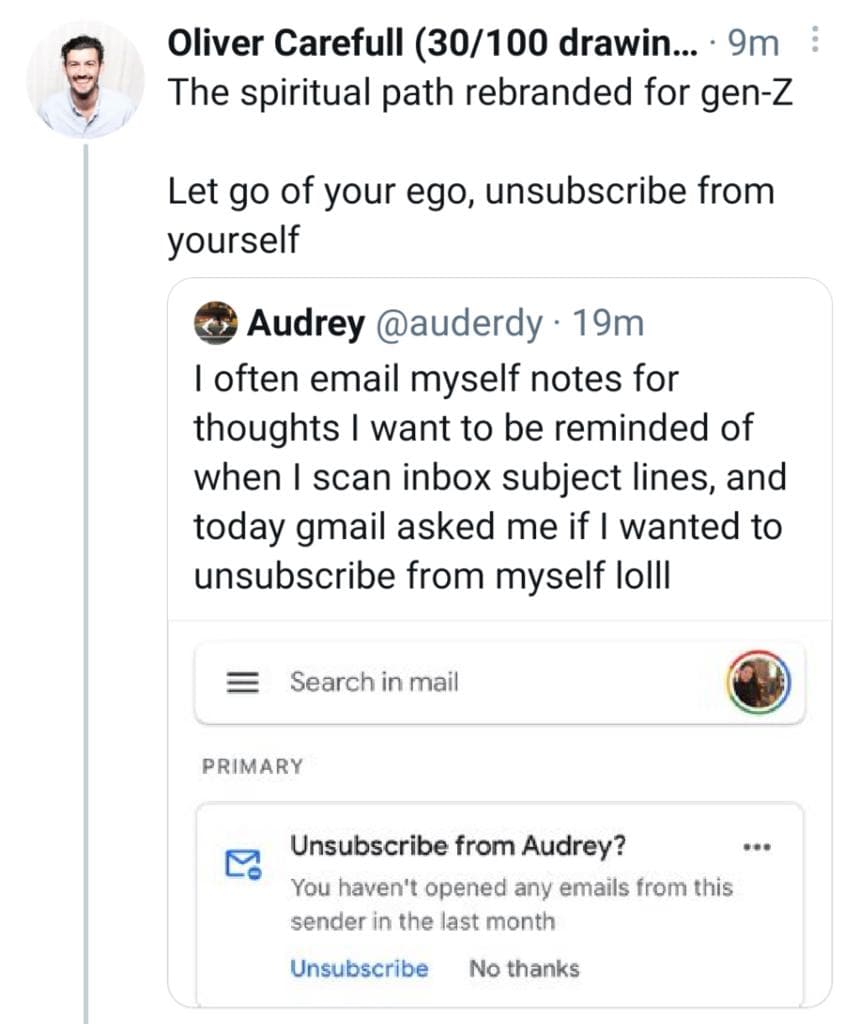Screen dimensions: 859x1024
Task: Click the 'Unsubscribe from Audrey?' heading
Action: pyautogui.click(x=458, y=846)
